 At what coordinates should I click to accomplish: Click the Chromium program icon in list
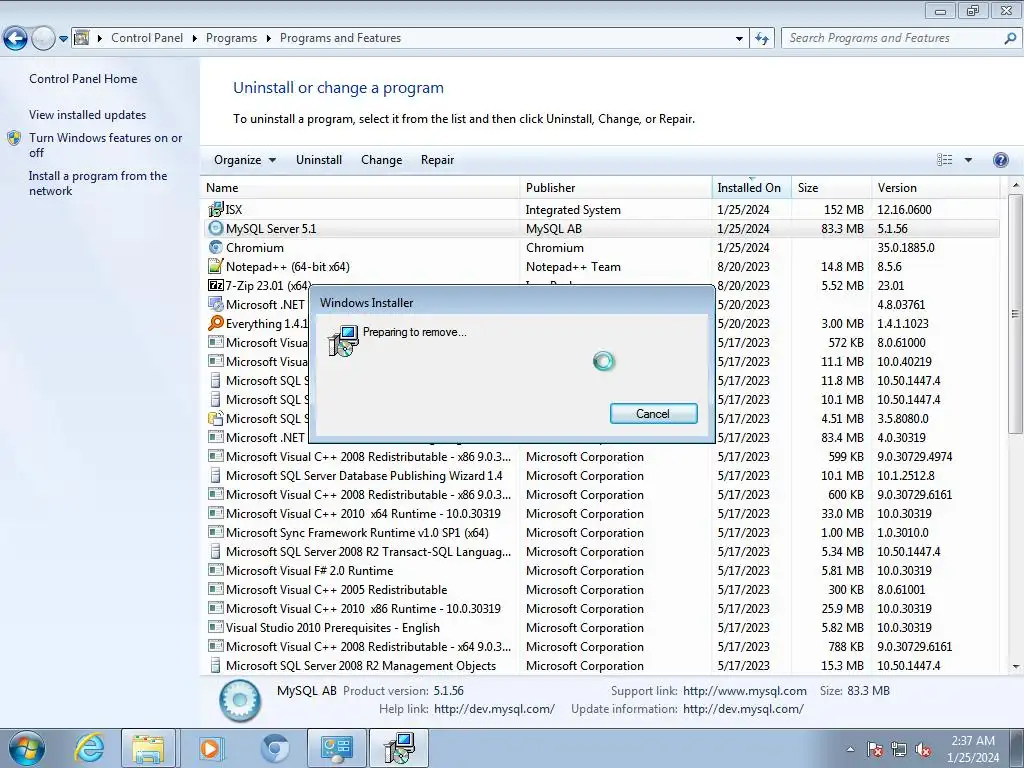point(216,248)
